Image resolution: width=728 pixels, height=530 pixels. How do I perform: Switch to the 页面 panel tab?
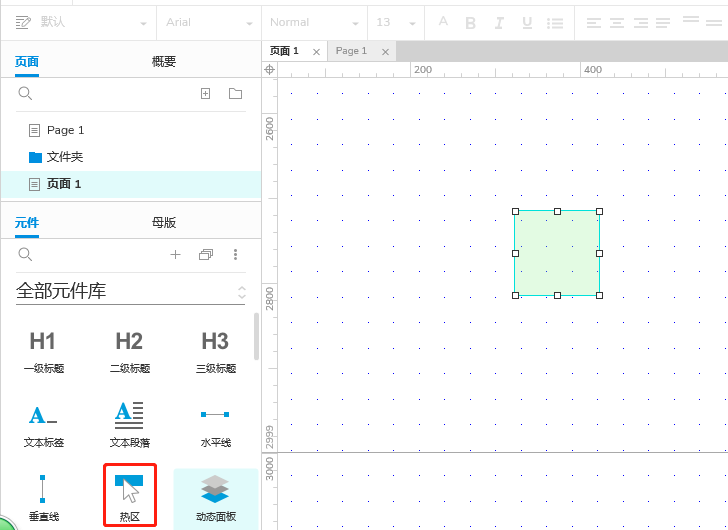[x=26, y=62]
